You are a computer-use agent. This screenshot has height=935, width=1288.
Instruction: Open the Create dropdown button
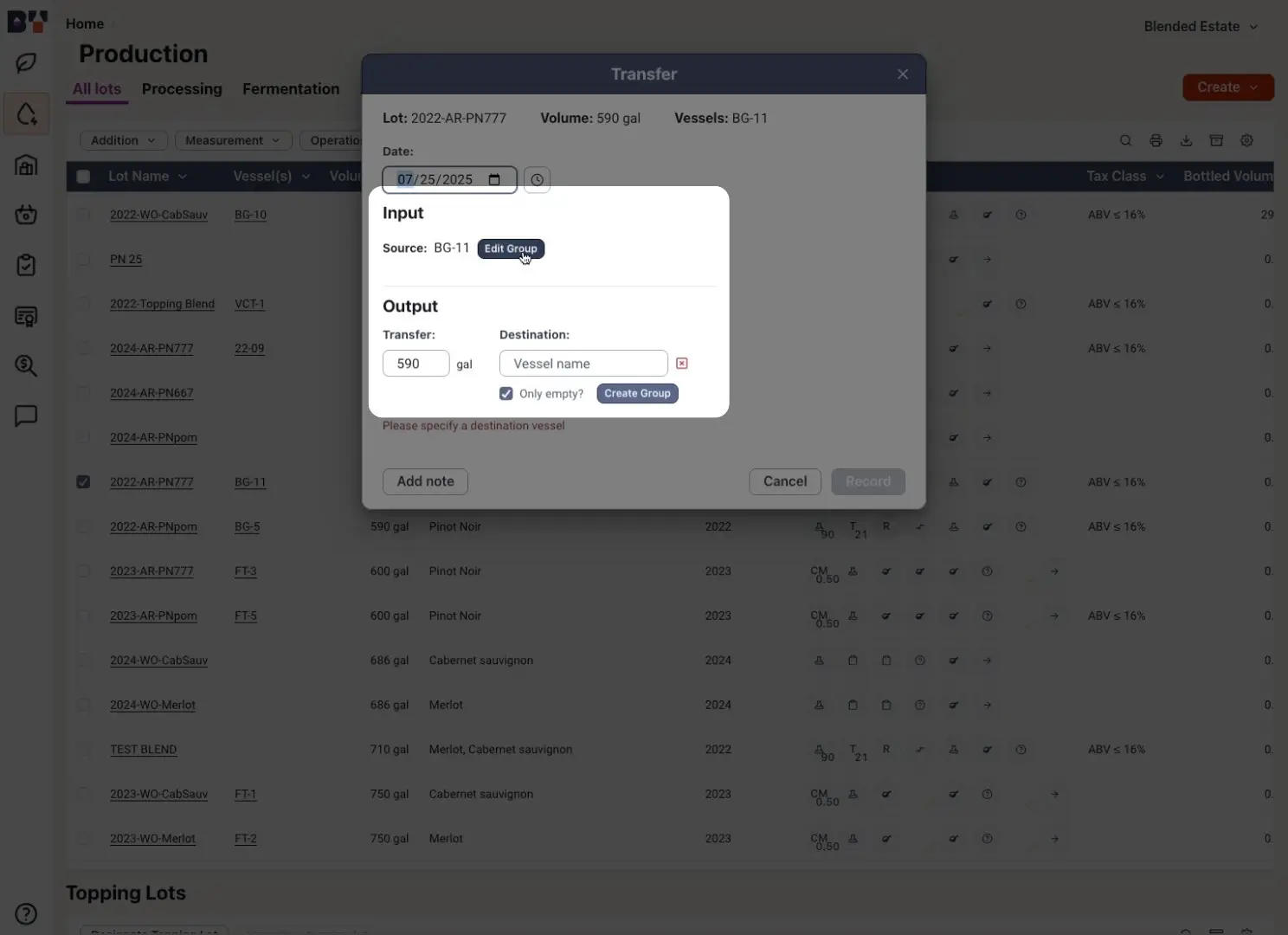click(x=1227, y=87)
